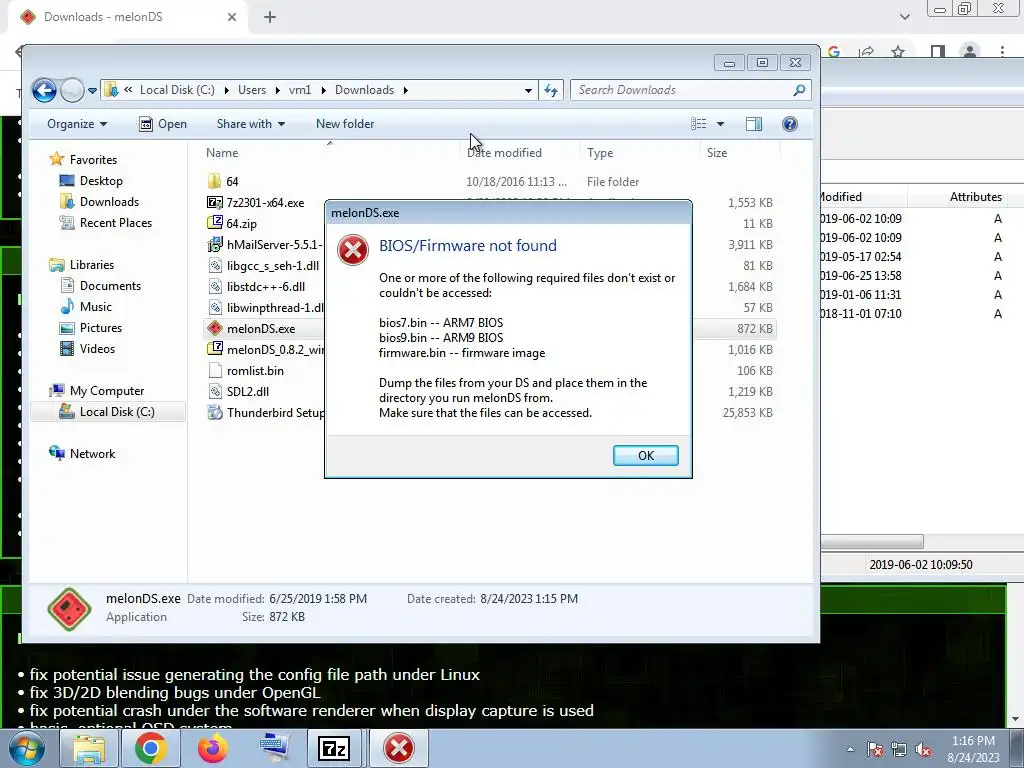Open Explorer help icon
This screenshot has height=768, width=1024.
tap(790, 124)
